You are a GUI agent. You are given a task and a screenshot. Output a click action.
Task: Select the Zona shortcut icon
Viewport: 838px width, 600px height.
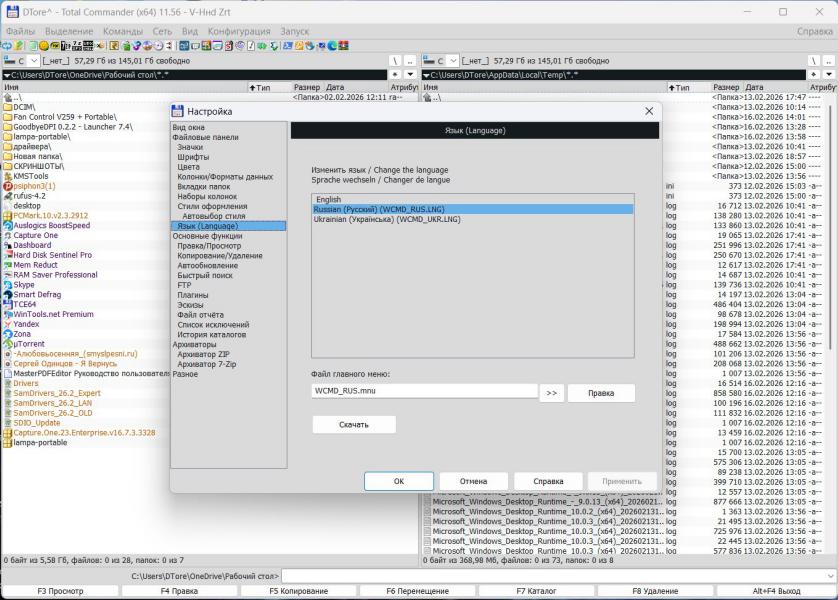point(8,334)
